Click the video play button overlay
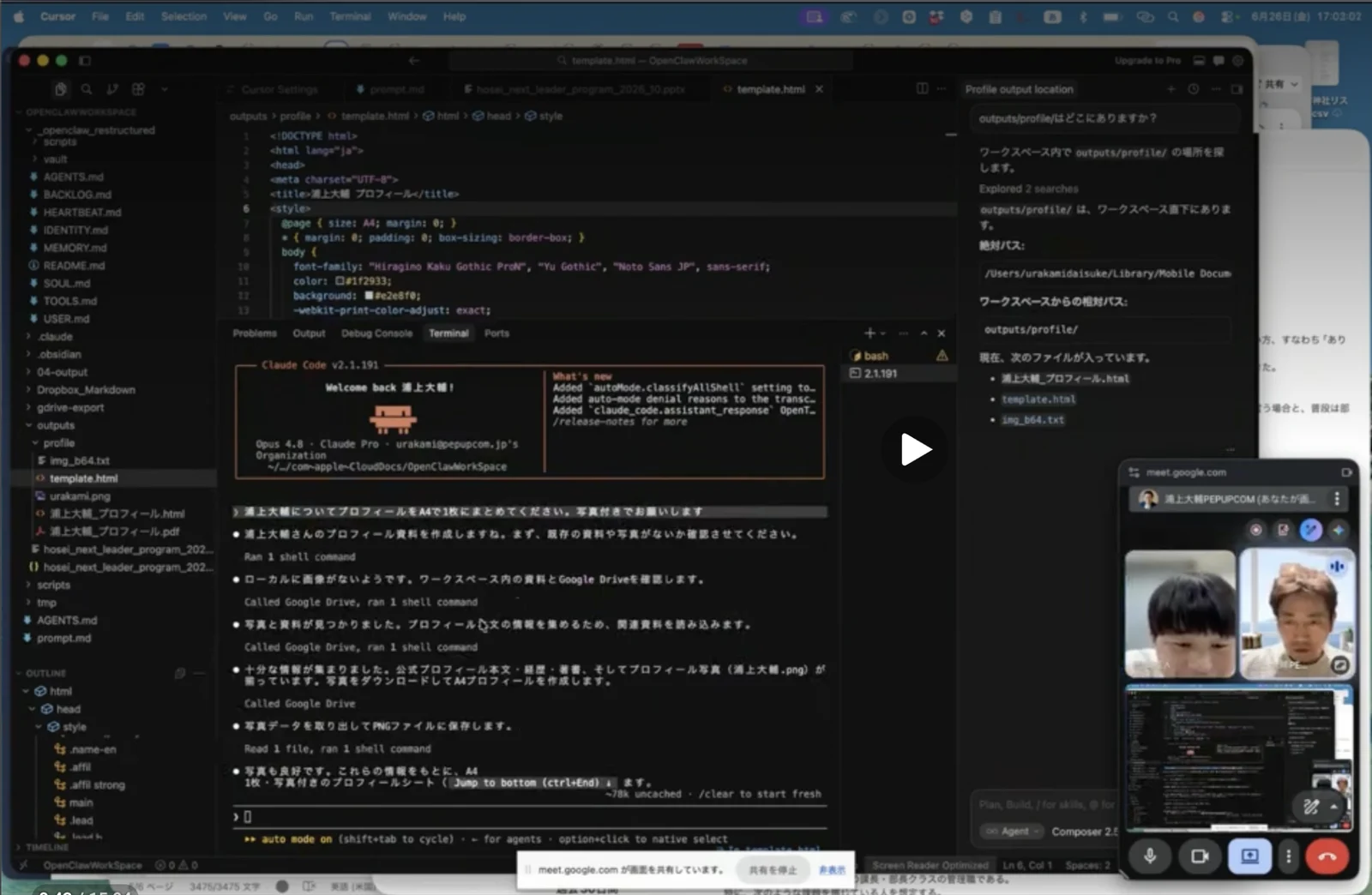This screenshot has height=895, width=1372. [915, 449]
